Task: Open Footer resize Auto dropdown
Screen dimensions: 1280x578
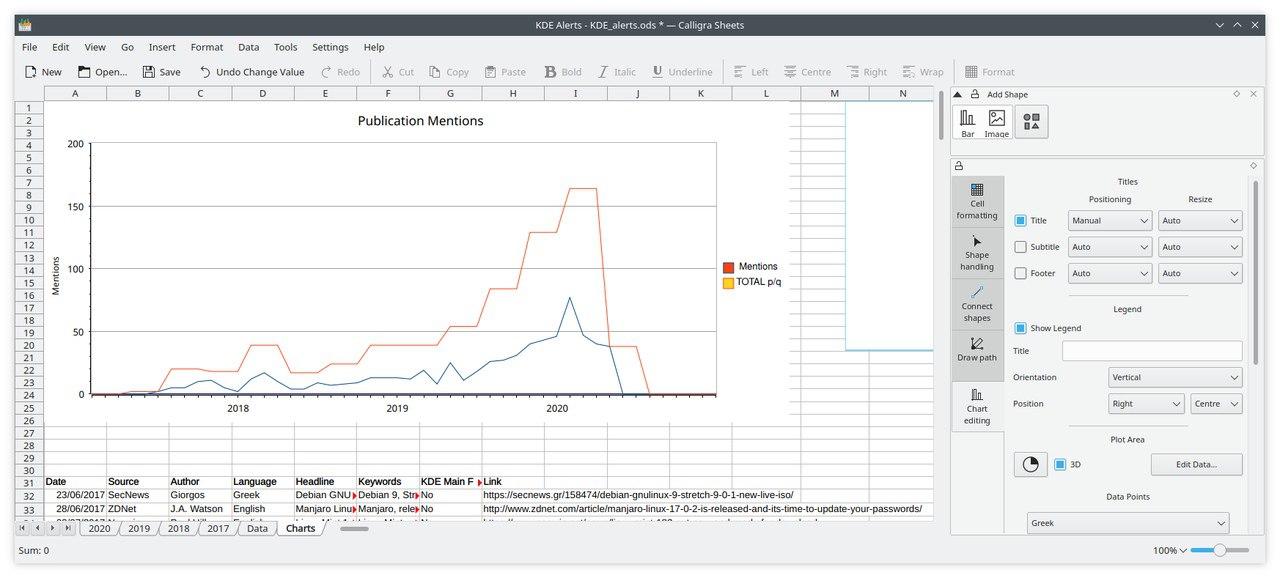Action: coord(1200,273)
